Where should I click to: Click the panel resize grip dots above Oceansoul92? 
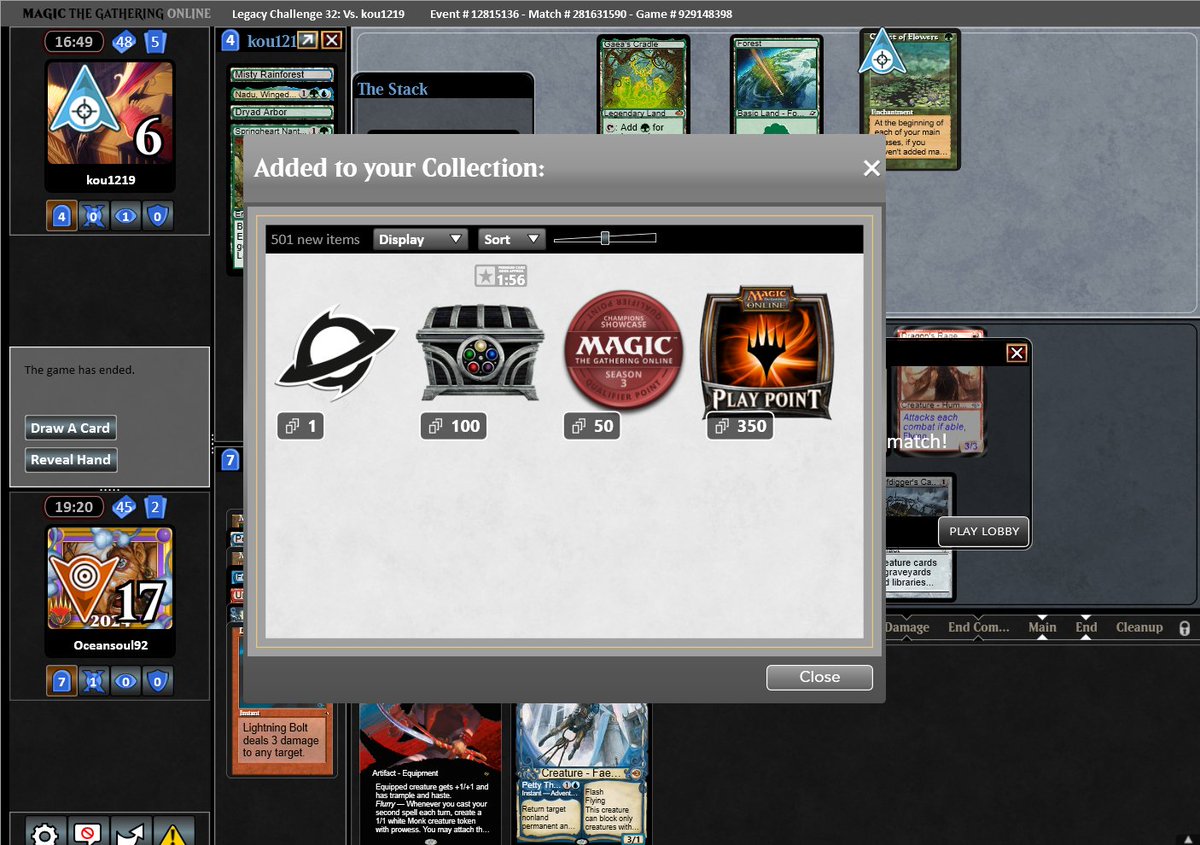(110, 489)
